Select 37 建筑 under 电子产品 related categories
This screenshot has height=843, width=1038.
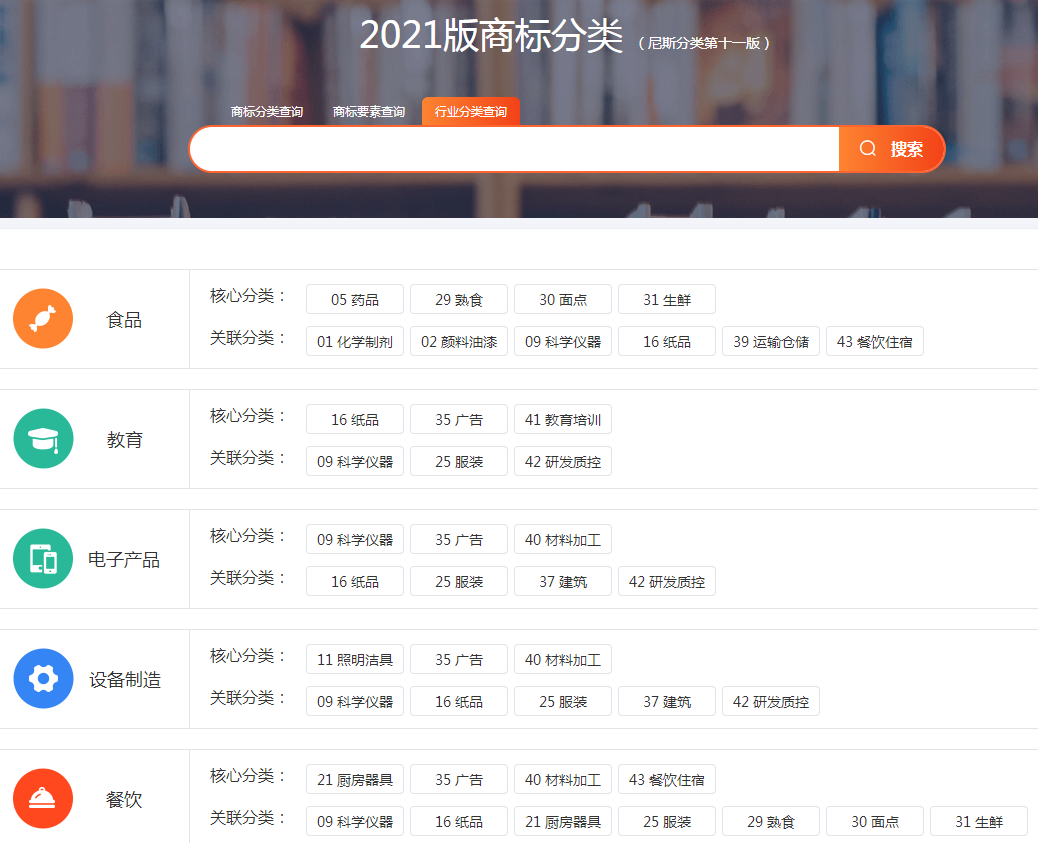tap(563, 582)
